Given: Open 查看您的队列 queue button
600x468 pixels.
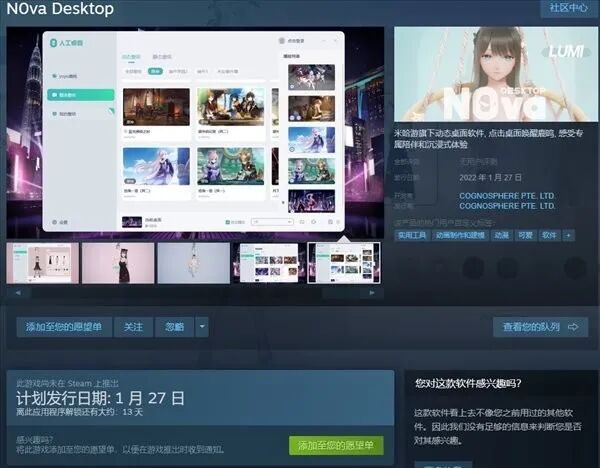Looking at the screenshot, I should tap(540, 327).
